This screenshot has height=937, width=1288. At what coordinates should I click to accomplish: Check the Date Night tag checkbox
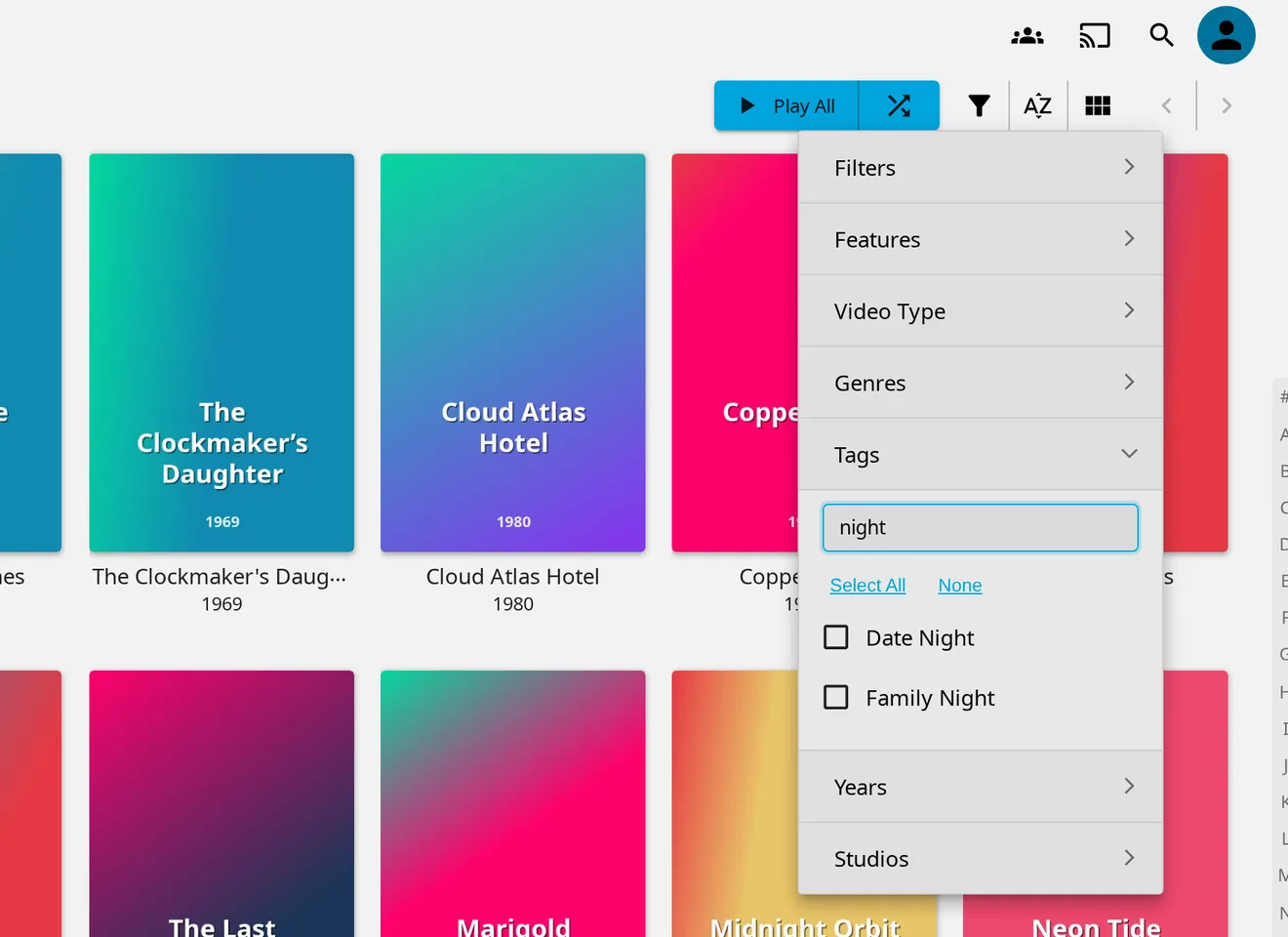click(836, 637)
